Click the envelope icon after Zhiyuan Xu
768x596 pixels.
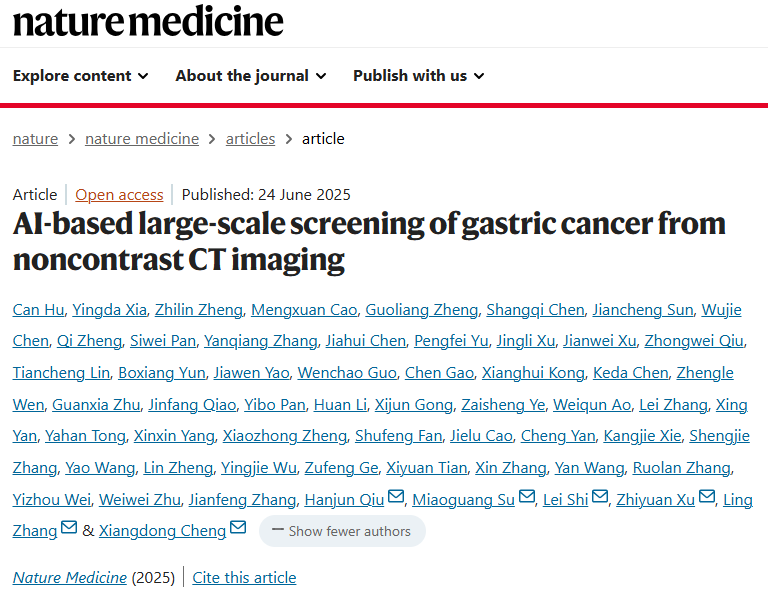[707, 497]
